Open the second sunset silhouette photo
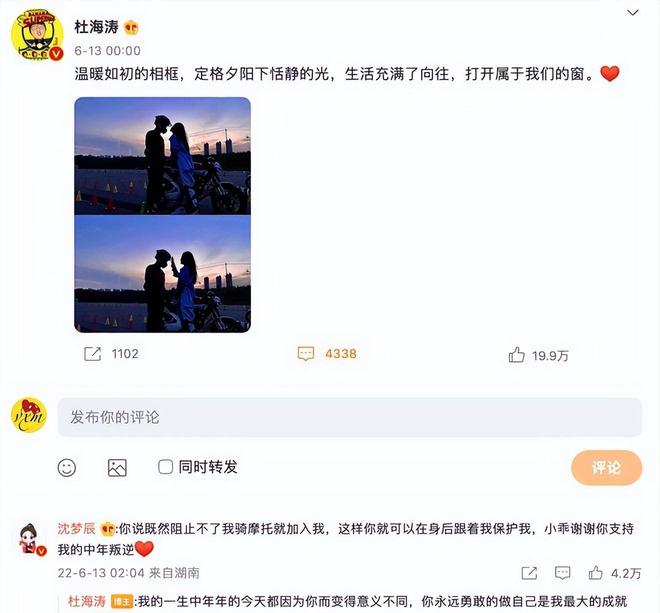The image size is (660, 613). (162, 274)
